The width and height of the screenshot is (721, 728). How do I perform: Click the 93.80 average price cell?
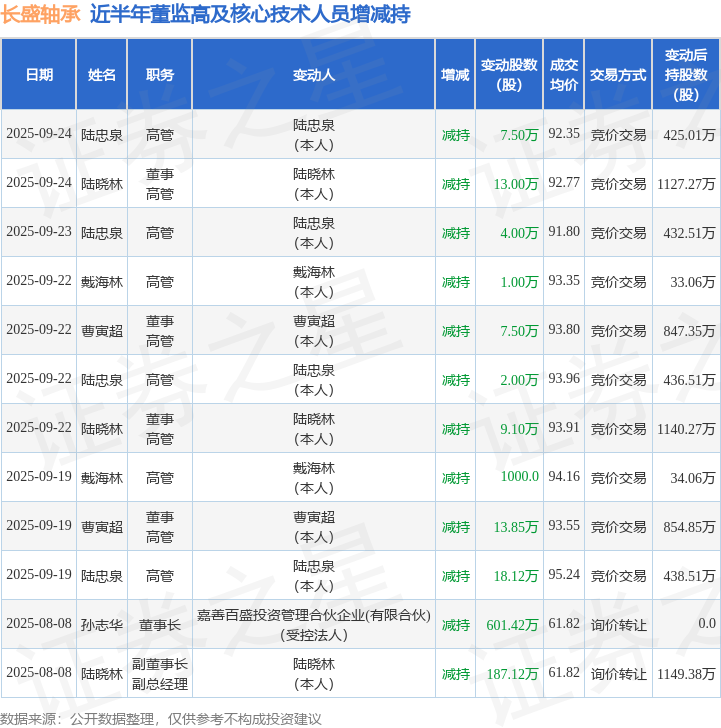[x=564, y=330]
